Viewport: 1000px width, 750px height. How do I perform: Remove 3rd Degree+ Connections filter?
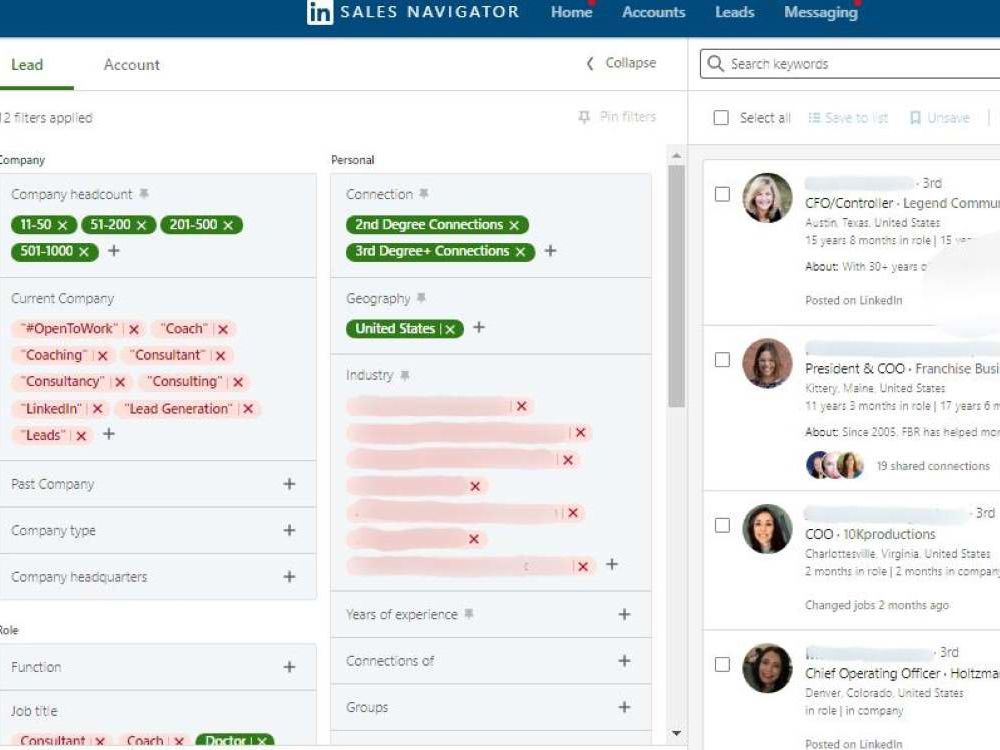[520, 252]
